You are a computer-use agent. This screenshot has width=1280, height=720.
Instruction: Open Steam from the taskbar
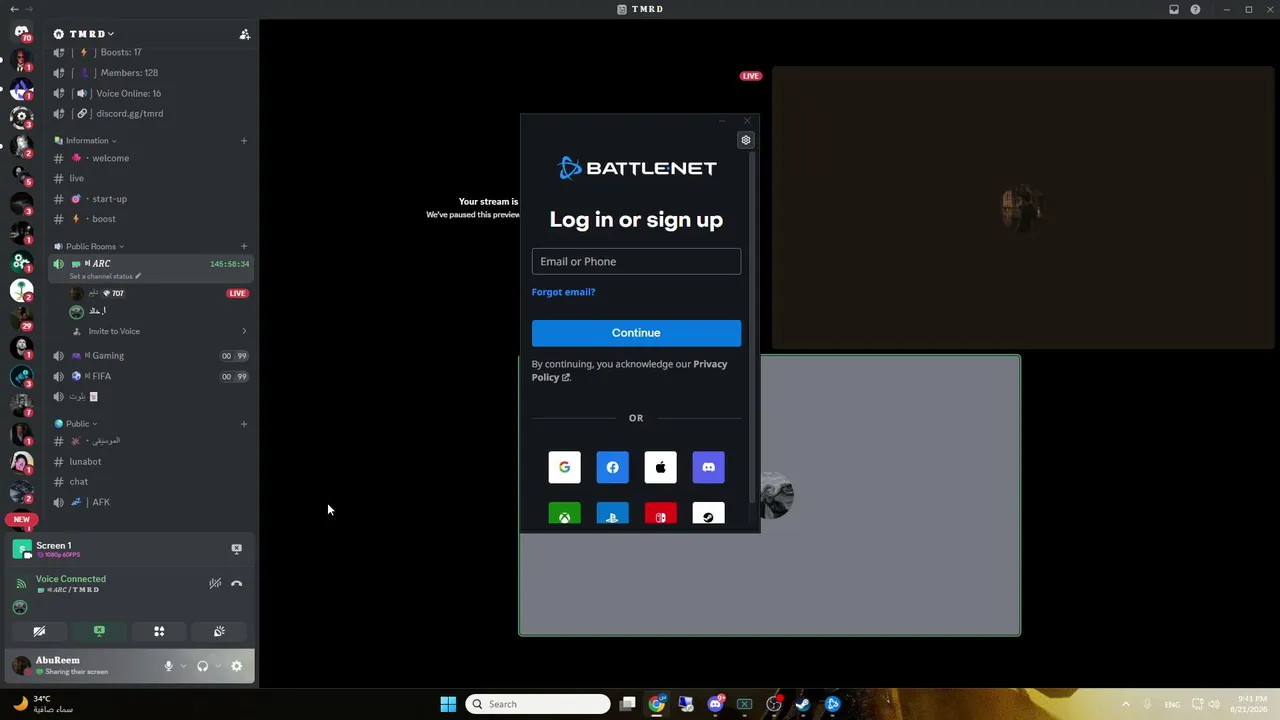coord(802,704)
